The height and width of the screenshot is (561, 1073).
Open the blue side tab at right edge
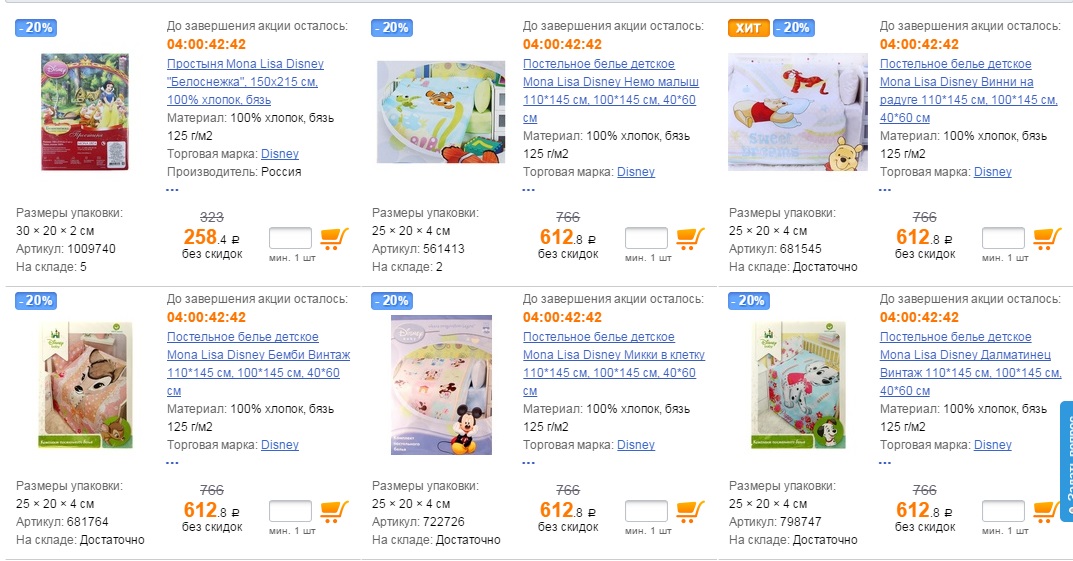coord(1066,460)
